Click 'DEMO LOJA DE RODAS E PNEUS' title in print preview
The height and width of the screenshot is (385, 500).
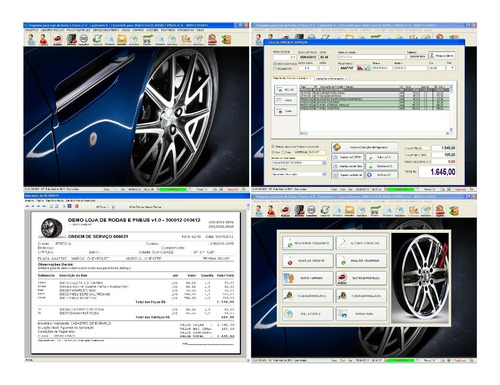coord(109,220)
